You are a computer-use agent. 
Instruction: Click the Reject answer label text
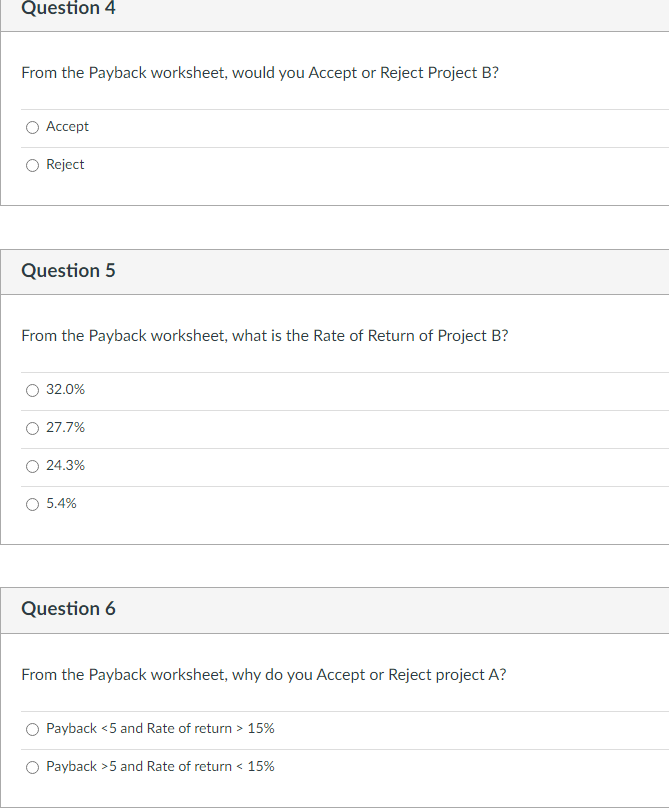click(x=64, y=165)
